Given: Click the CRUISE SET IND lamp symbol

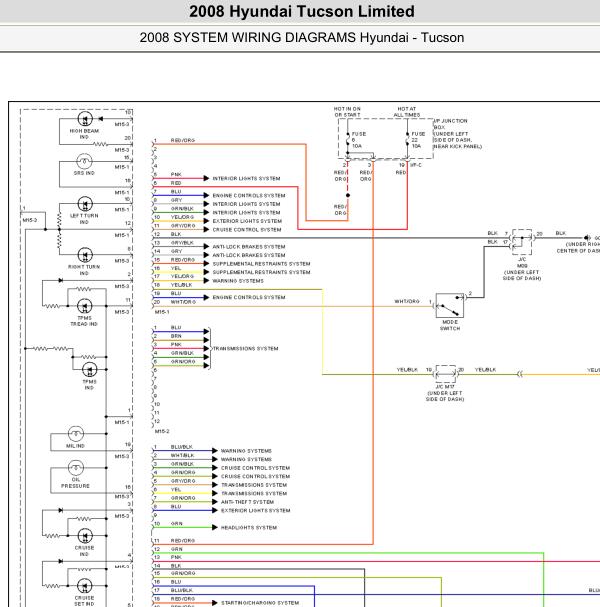Looking at the screenshot, I should tap(85, 586).
